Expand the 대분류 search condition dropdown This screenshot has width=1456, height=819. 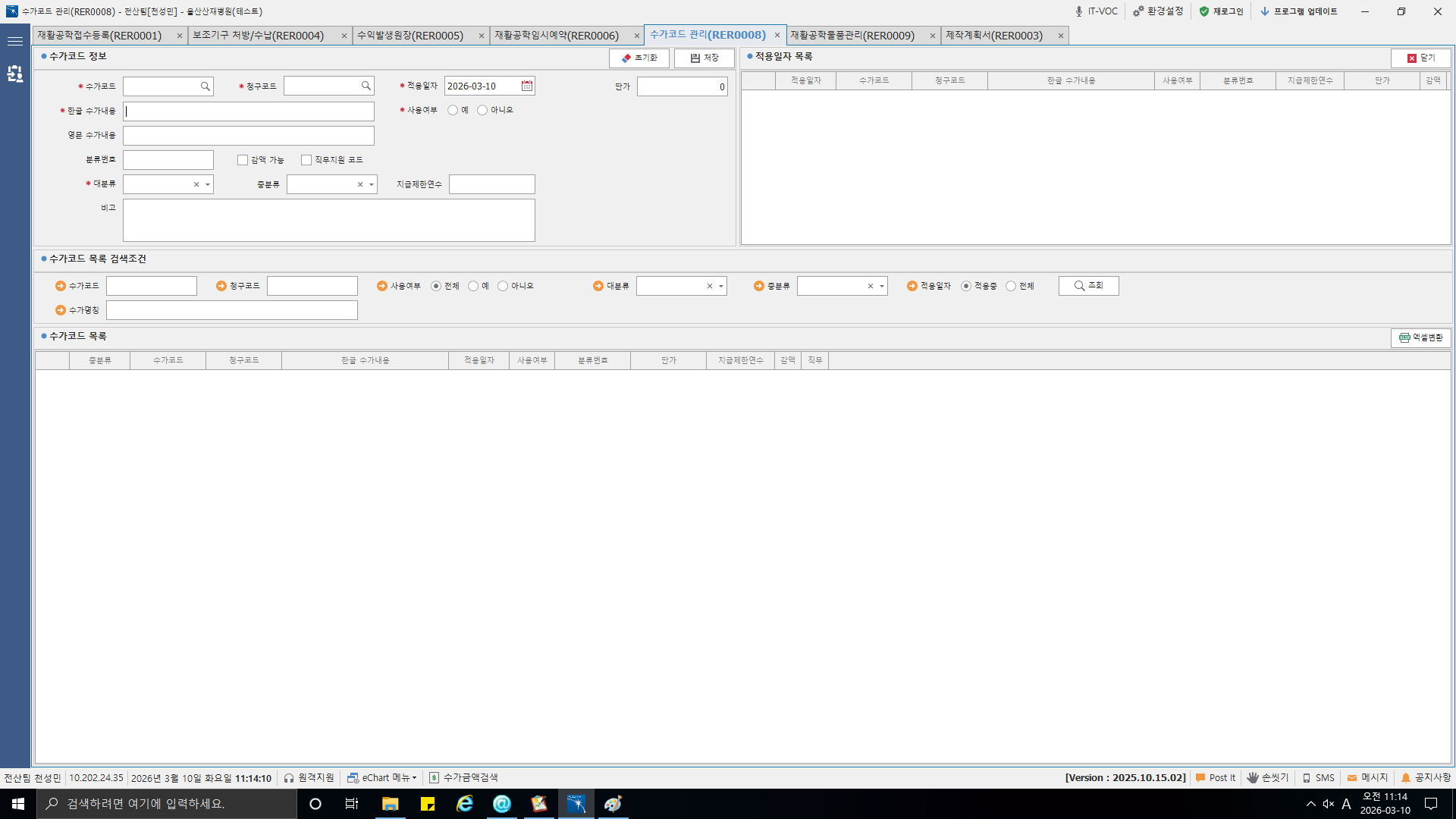coord(721,286)
